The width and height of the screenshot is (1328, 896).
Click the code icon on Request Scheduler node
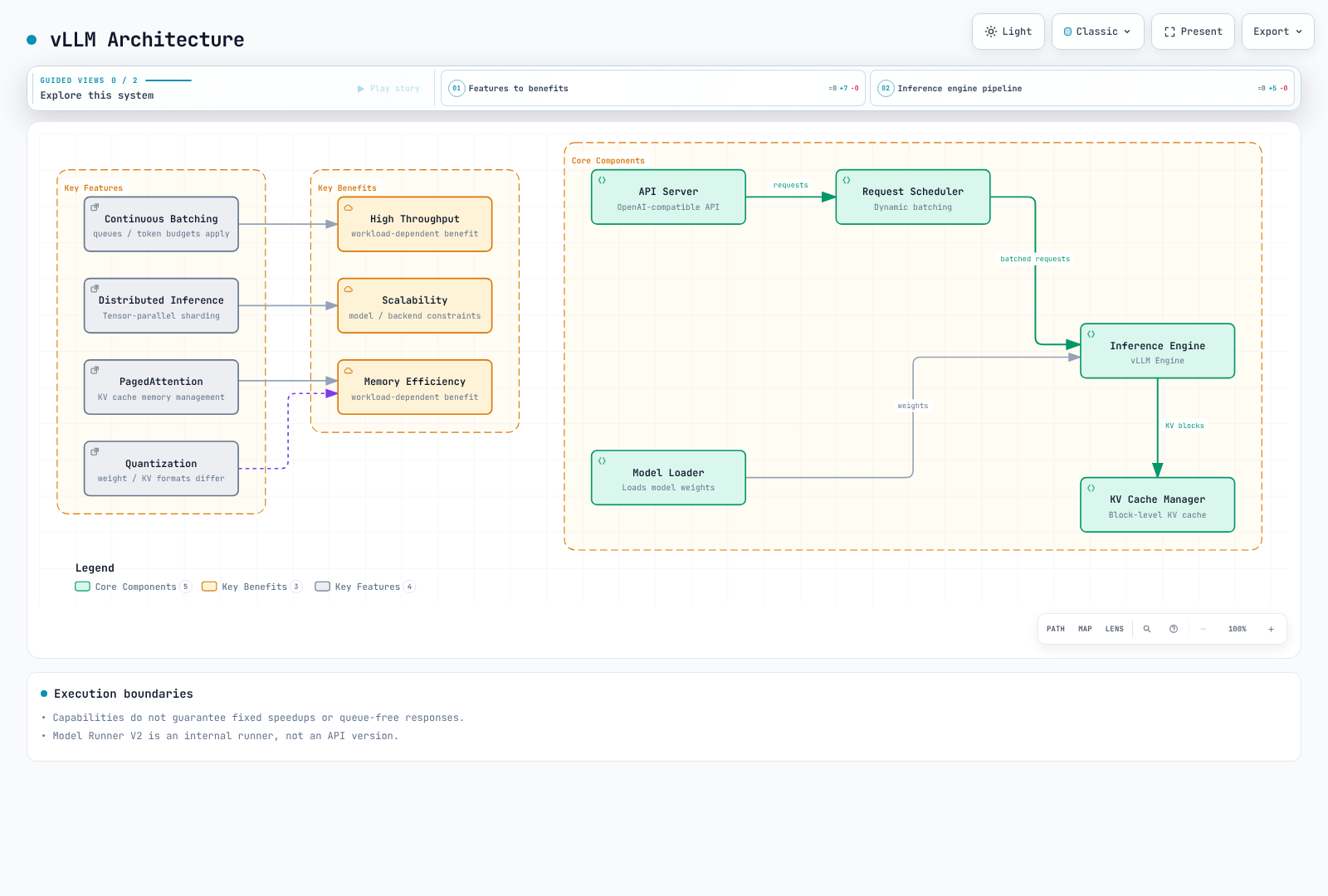click(847, 180)
